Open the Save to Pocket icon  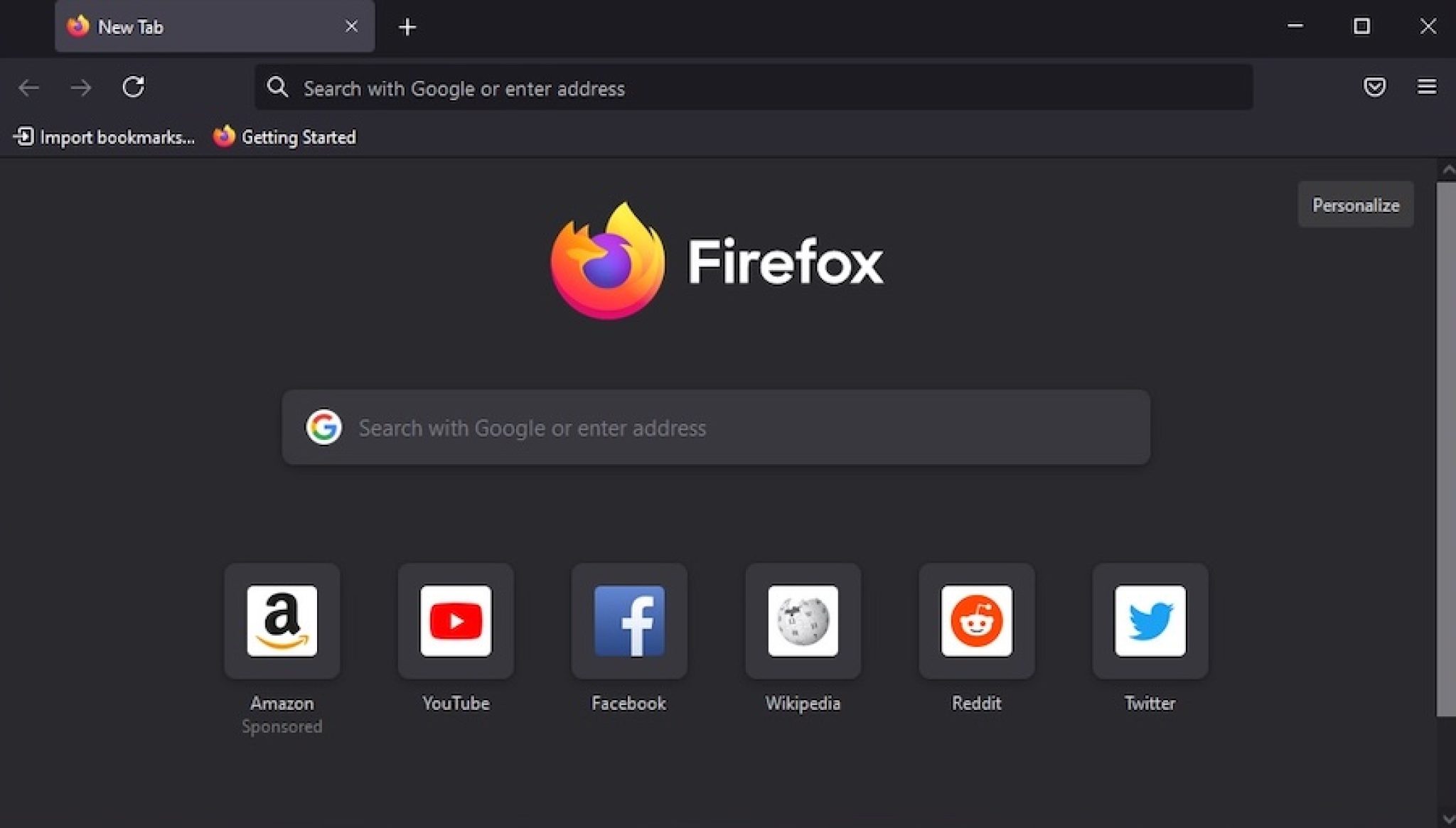[1374, 87]
